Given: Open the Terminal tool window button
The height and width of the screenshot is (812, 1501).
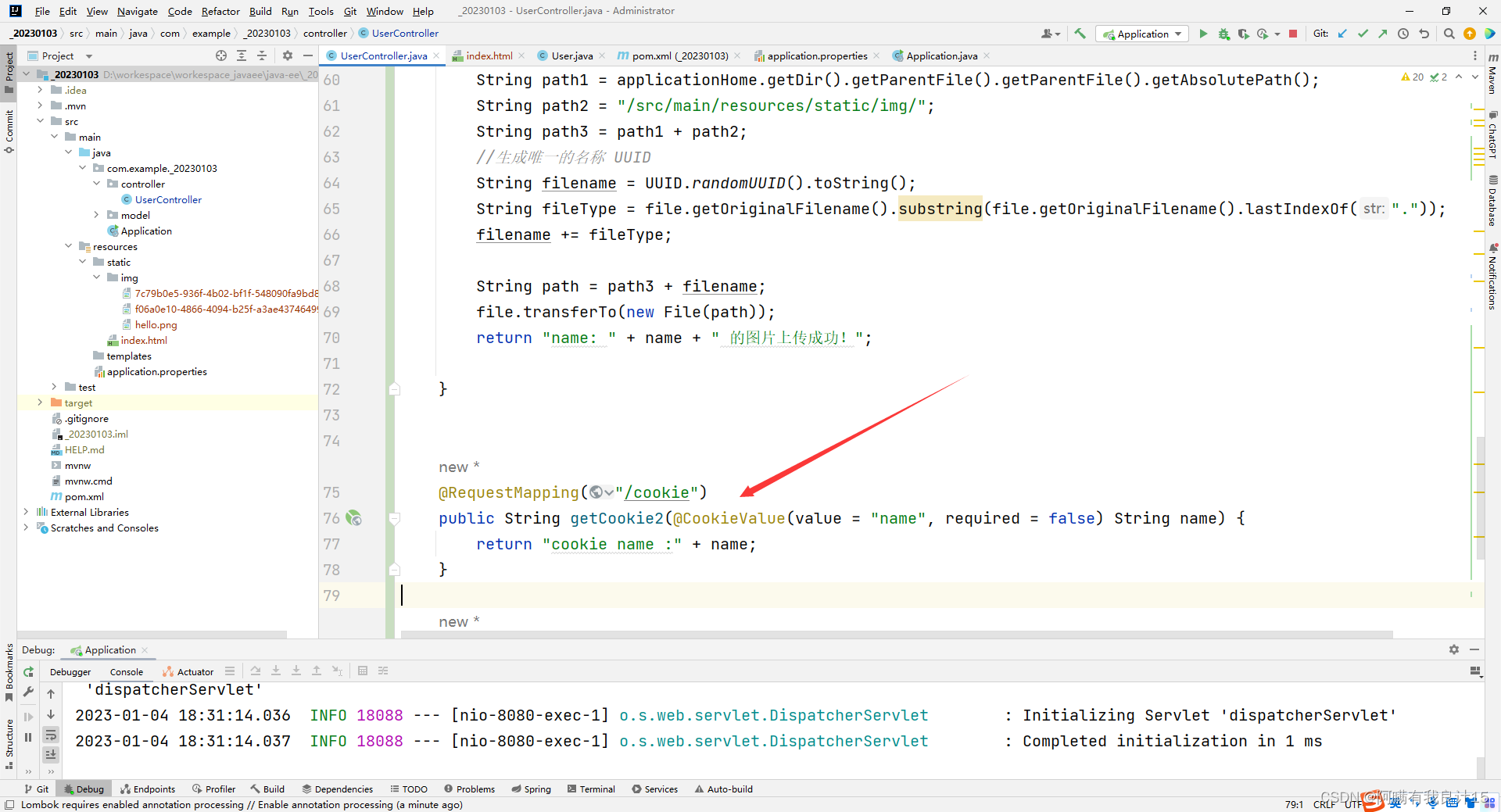Looking at the screenshot, I should click(x=591, y=789).
